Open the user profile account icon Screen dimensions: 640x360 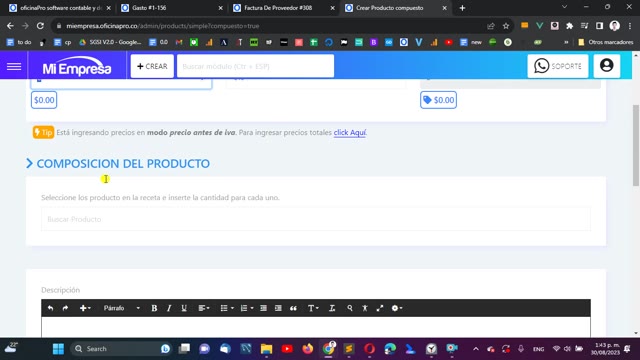[607, 66]
